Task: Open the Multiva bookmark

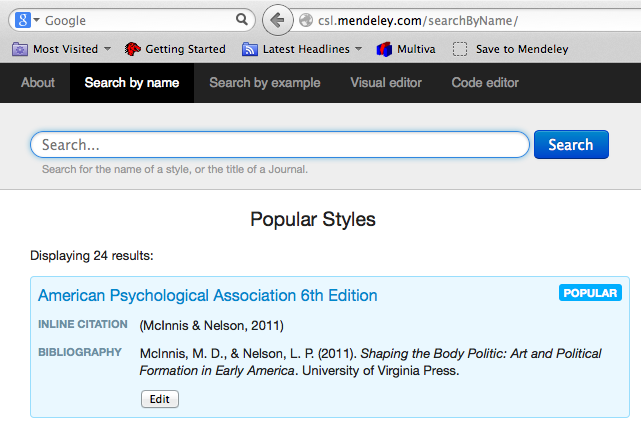Action: pos(410,49)
